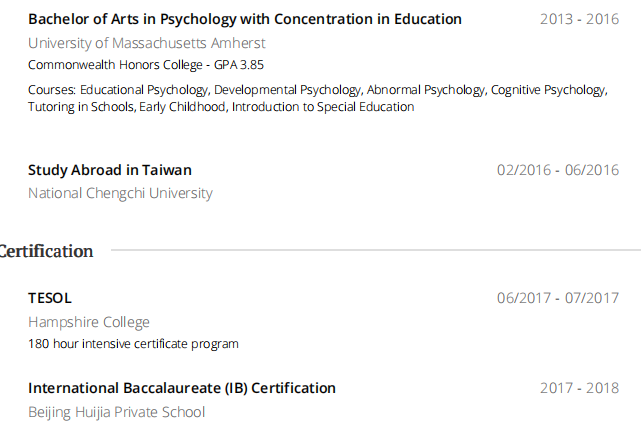This screenshot has width=641, height=429.
Task: Click Introduction to Special Education course
Action: [x=323, y=107]
